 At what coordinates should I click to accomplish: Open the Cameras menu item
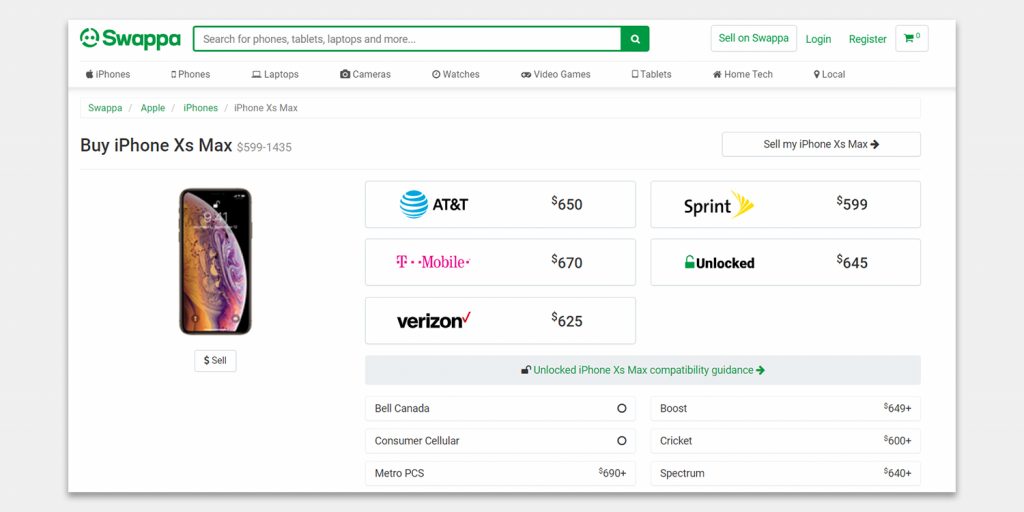pos(365,74)
